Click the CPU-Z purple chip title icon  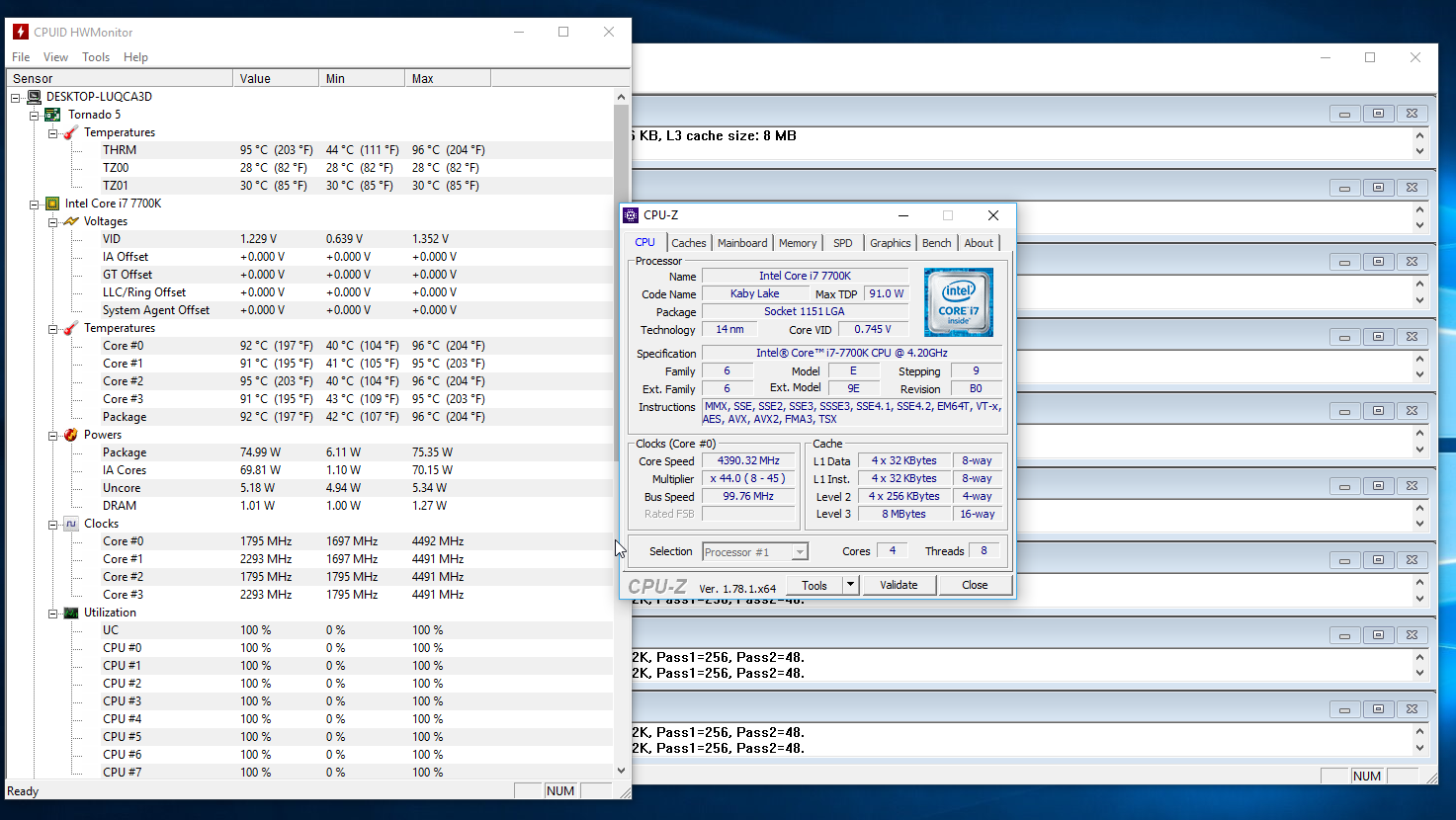(x=631, y=215)
